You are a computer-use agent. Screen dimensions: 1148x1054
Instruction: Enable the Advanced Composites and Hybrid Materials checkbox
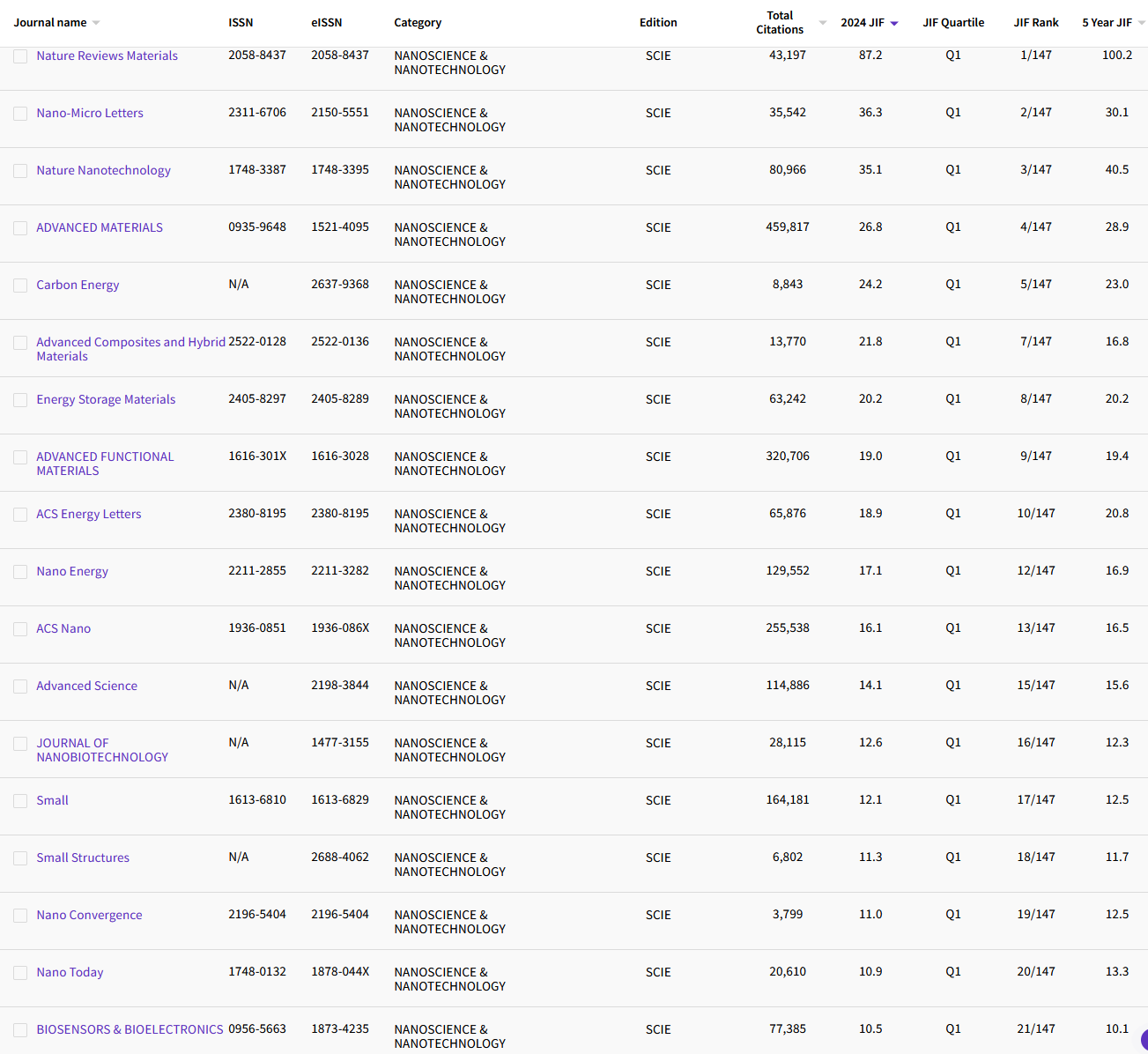[x=20, y=343]
